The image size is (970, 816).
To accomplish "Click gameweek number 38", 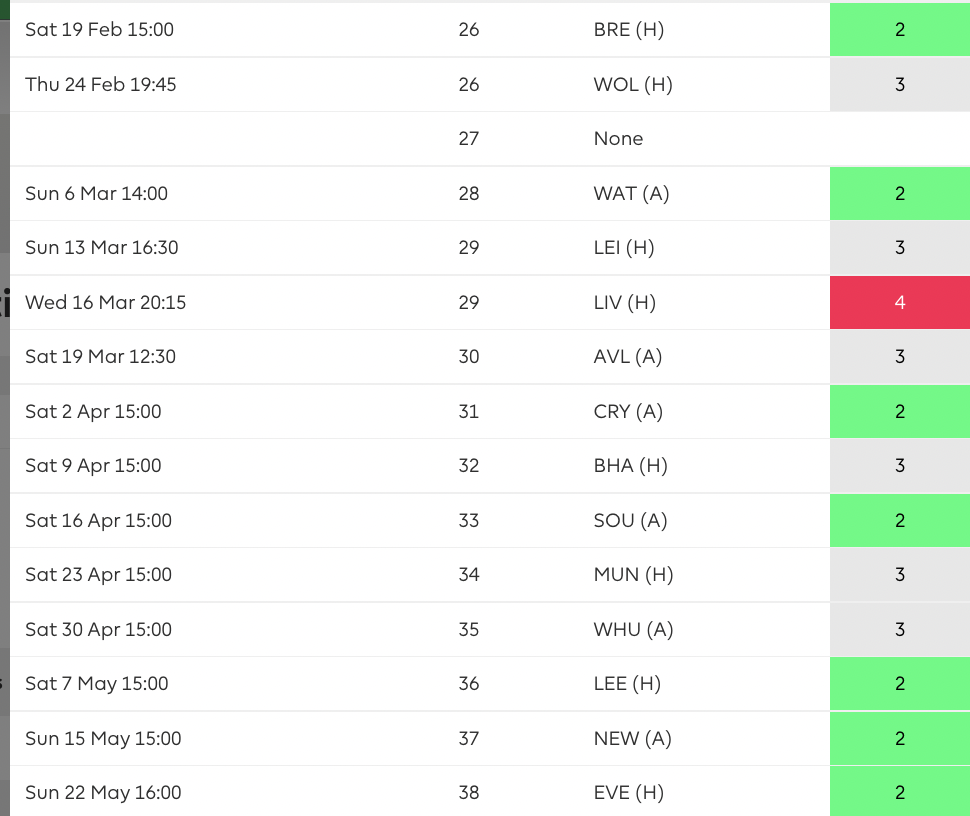I will 468,793.
